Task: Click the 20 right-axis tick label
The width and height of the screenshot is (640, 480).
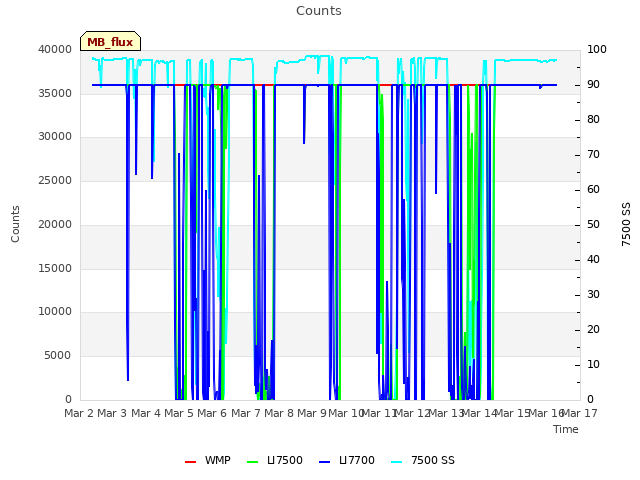Action: [593, 329]
